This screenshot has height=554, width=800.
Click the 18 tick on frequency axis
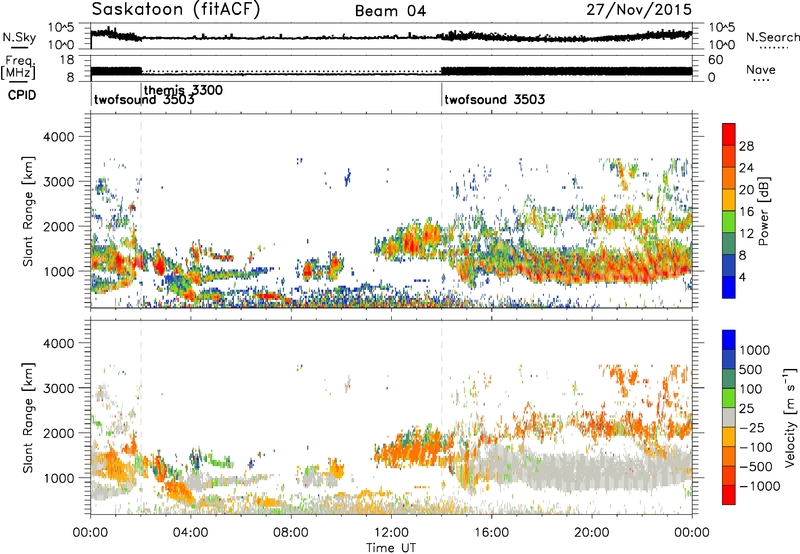pyautogui.click(x=67, y=60)
